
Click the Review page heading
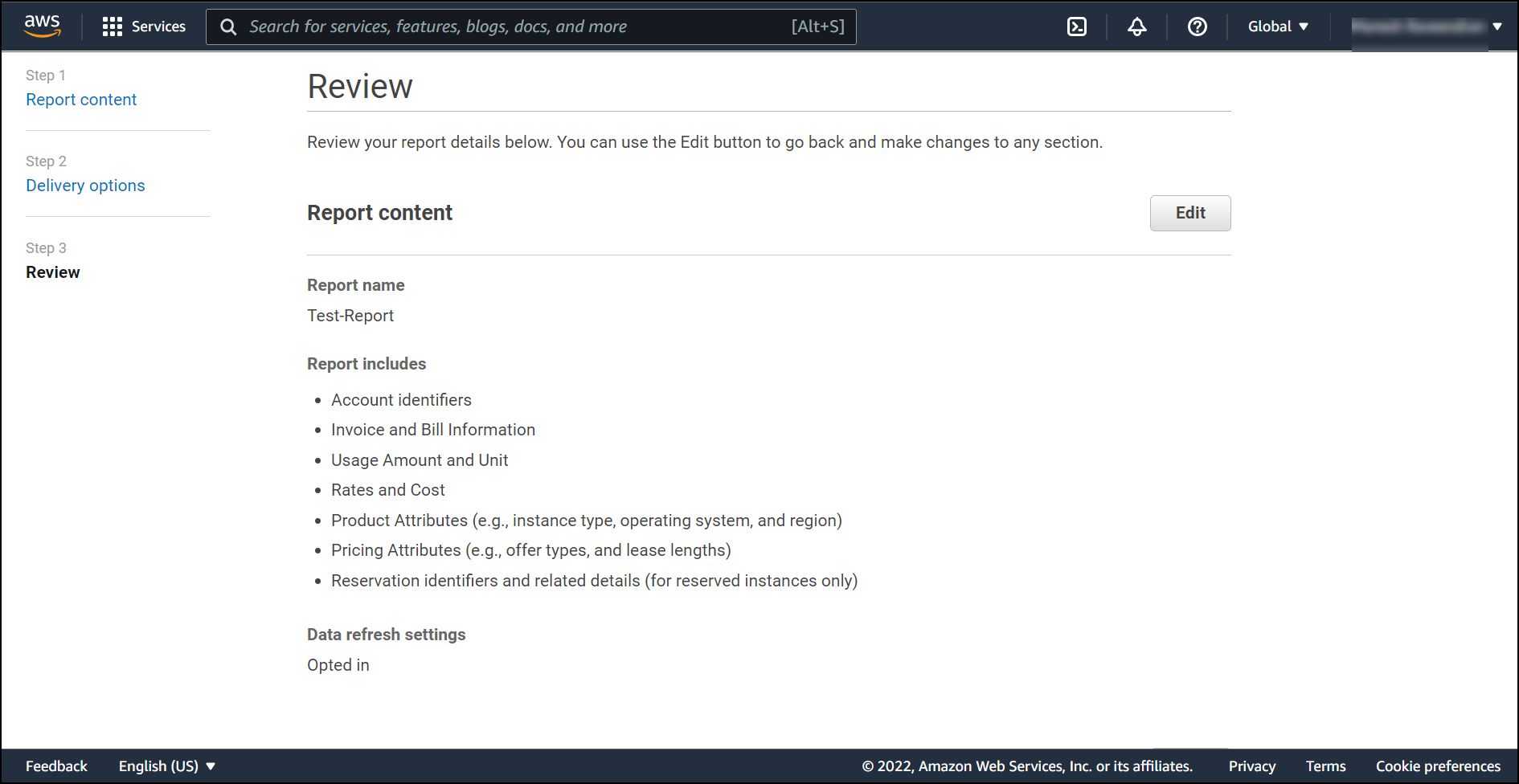[360, 86]
